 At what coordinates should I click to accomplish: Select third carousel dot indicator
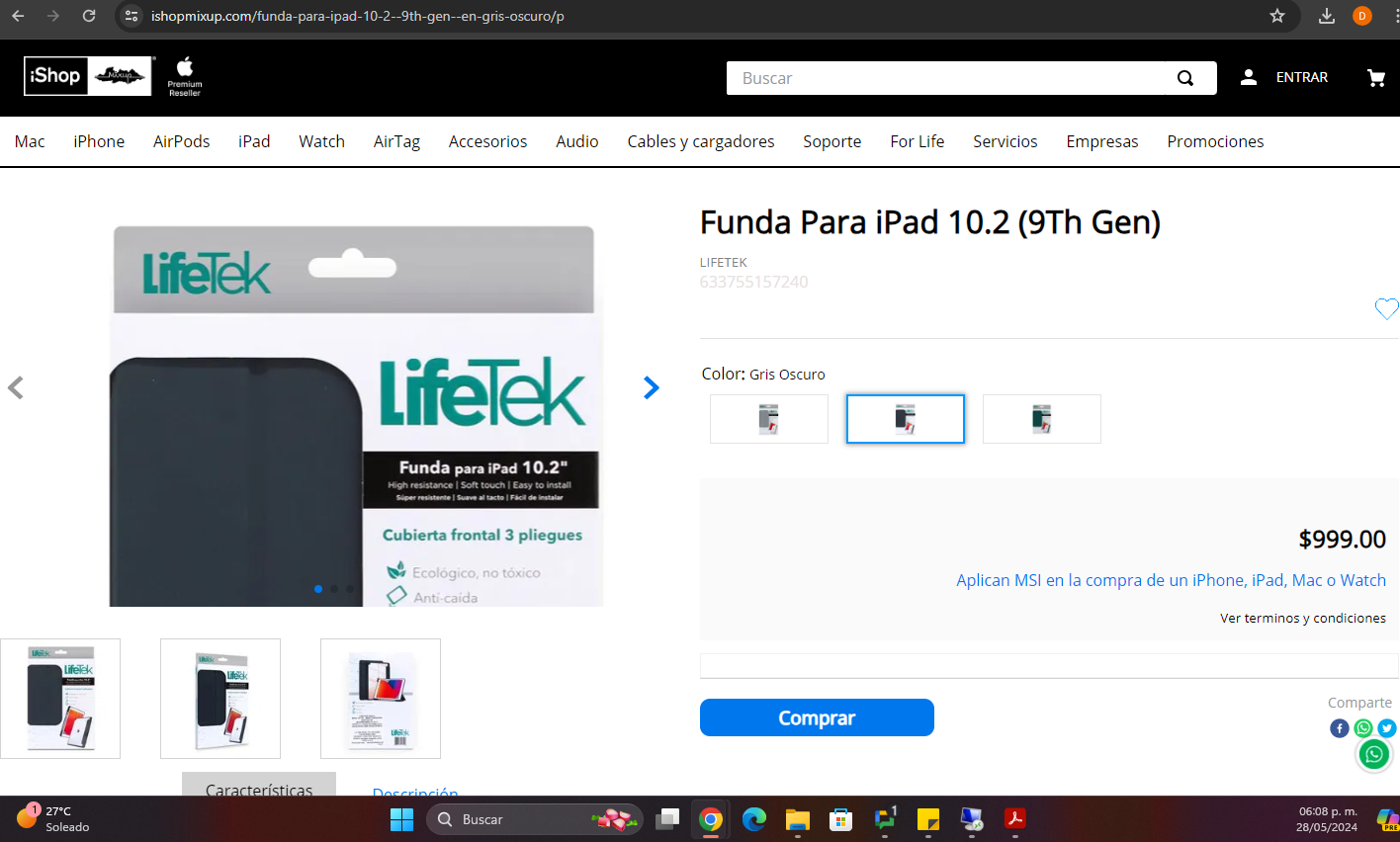pos(350,589)
